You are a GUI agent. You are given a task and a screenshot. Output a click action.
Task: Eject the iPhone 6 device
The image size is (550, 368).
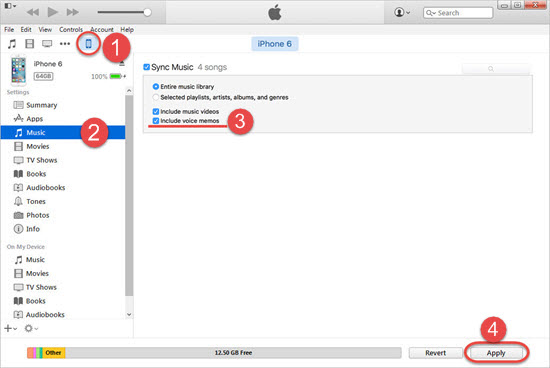coord(122,63)
